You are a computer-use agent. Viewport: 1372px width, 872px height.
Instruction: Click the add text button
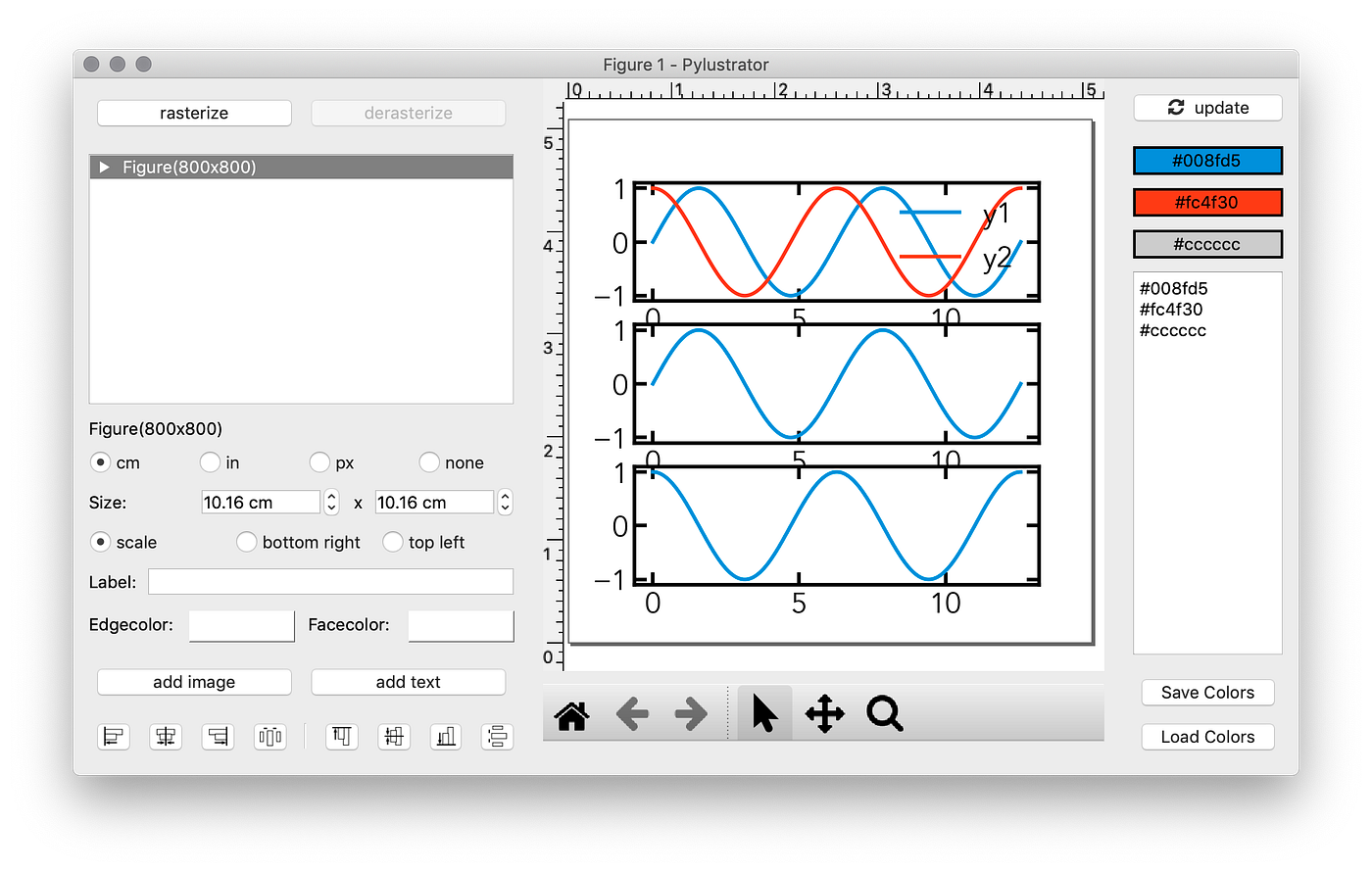408,682
